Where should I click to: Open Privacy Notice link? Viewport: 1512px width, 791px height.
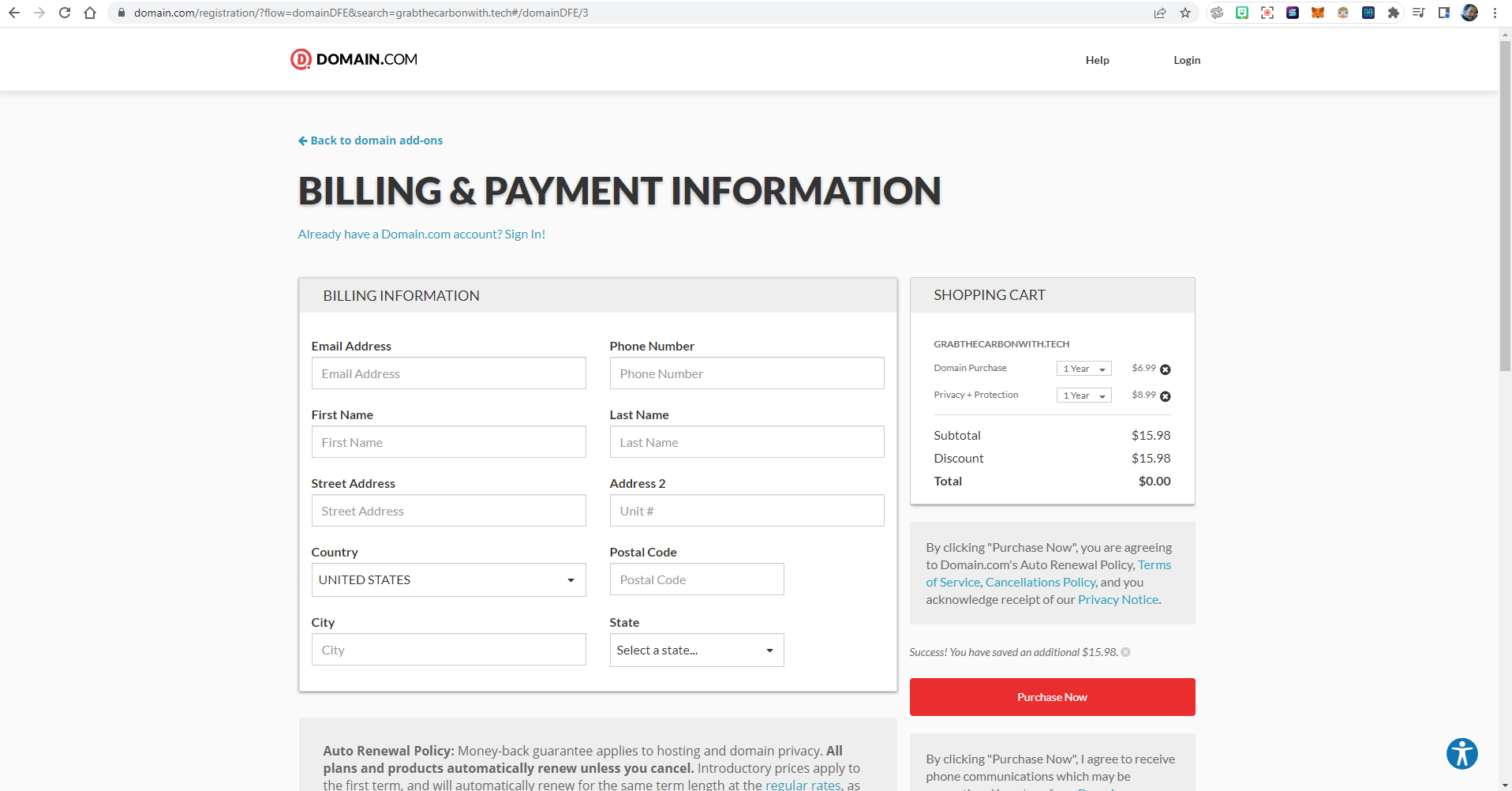click(1118, 599)
